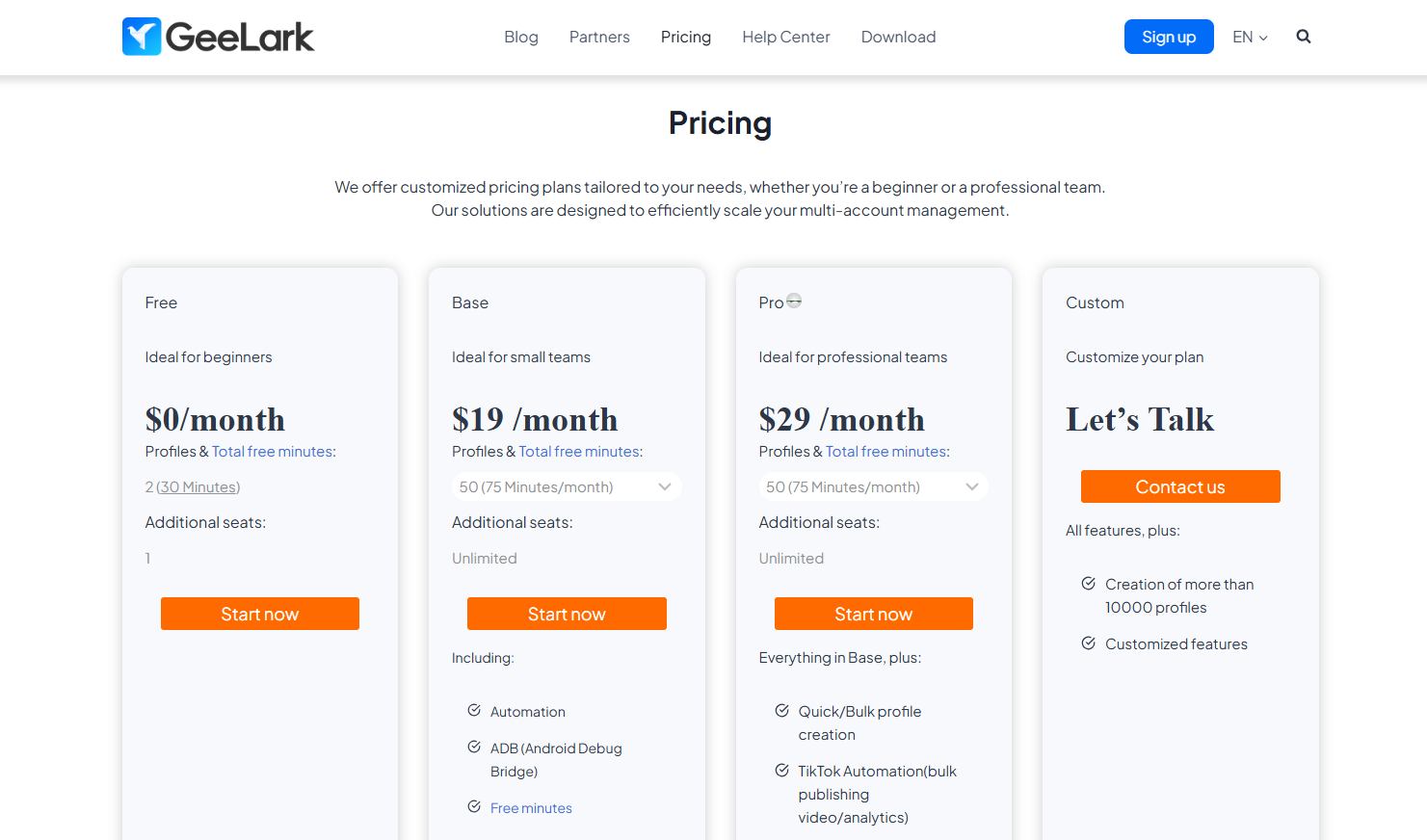This screenshot has width=1427, height=840.
Task: Click check icon beside Quick/Bulk profile creation
Action: pyautogui.click(x=782, y=710)
